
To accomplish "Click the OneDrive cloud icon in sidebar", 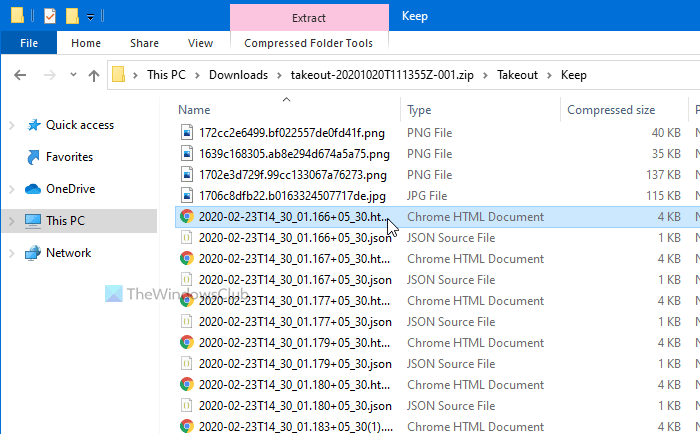I will pyautogui.click(x=31, y=189).
